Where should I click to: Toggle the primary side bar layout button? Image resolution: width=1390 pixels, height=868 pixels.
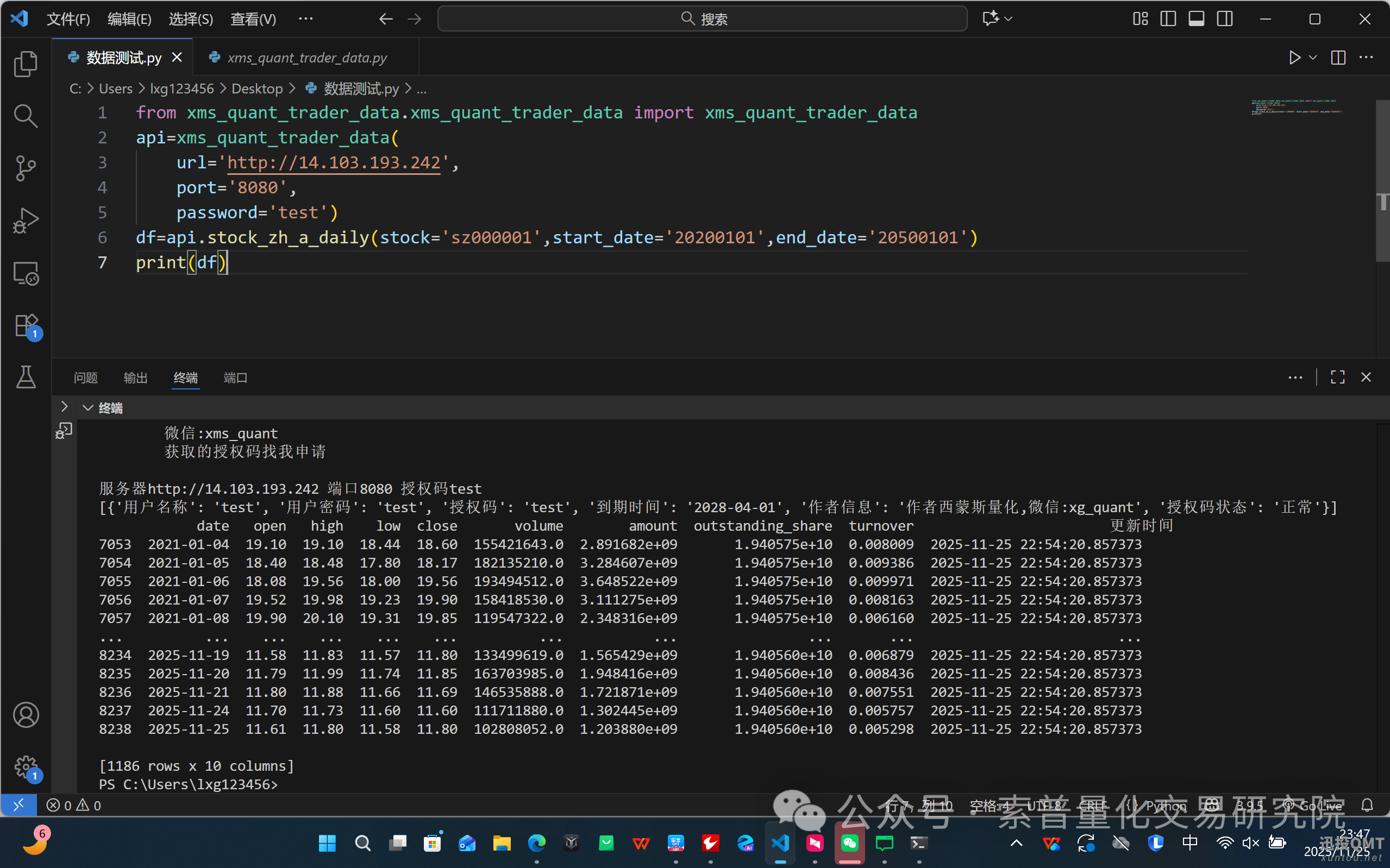(1168, 19)
